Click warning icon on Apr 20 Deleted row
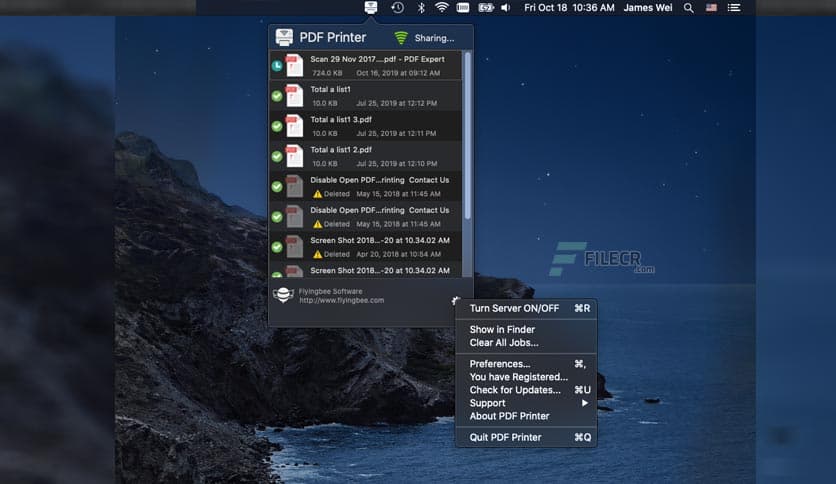Image resolution: width=836 pixels, height=484 pixels. 317,254
